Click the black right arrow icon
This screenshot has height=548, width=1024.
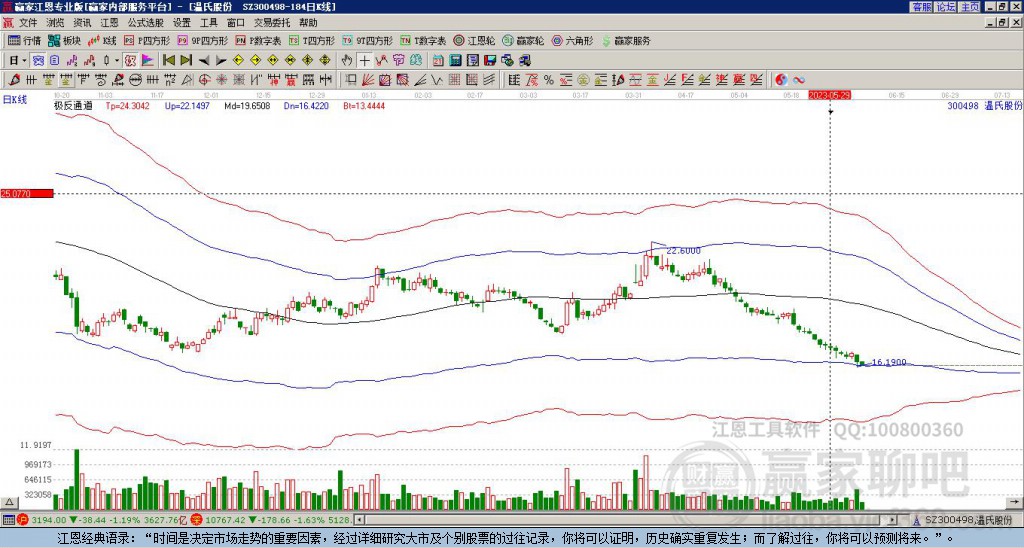(221, 61)
